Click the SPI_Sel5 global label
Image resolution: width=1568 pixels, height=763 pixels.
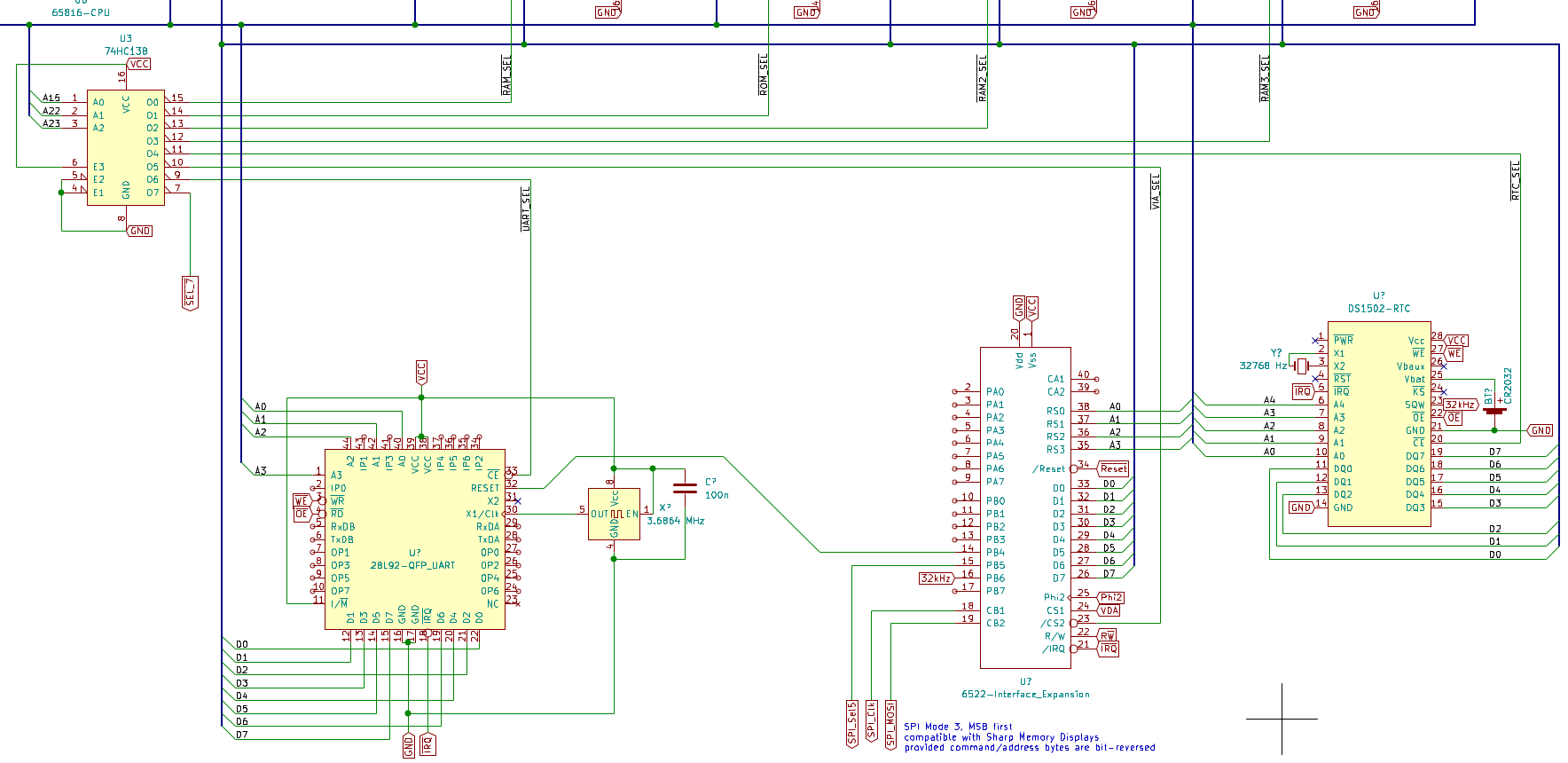[x=851, y=723]
